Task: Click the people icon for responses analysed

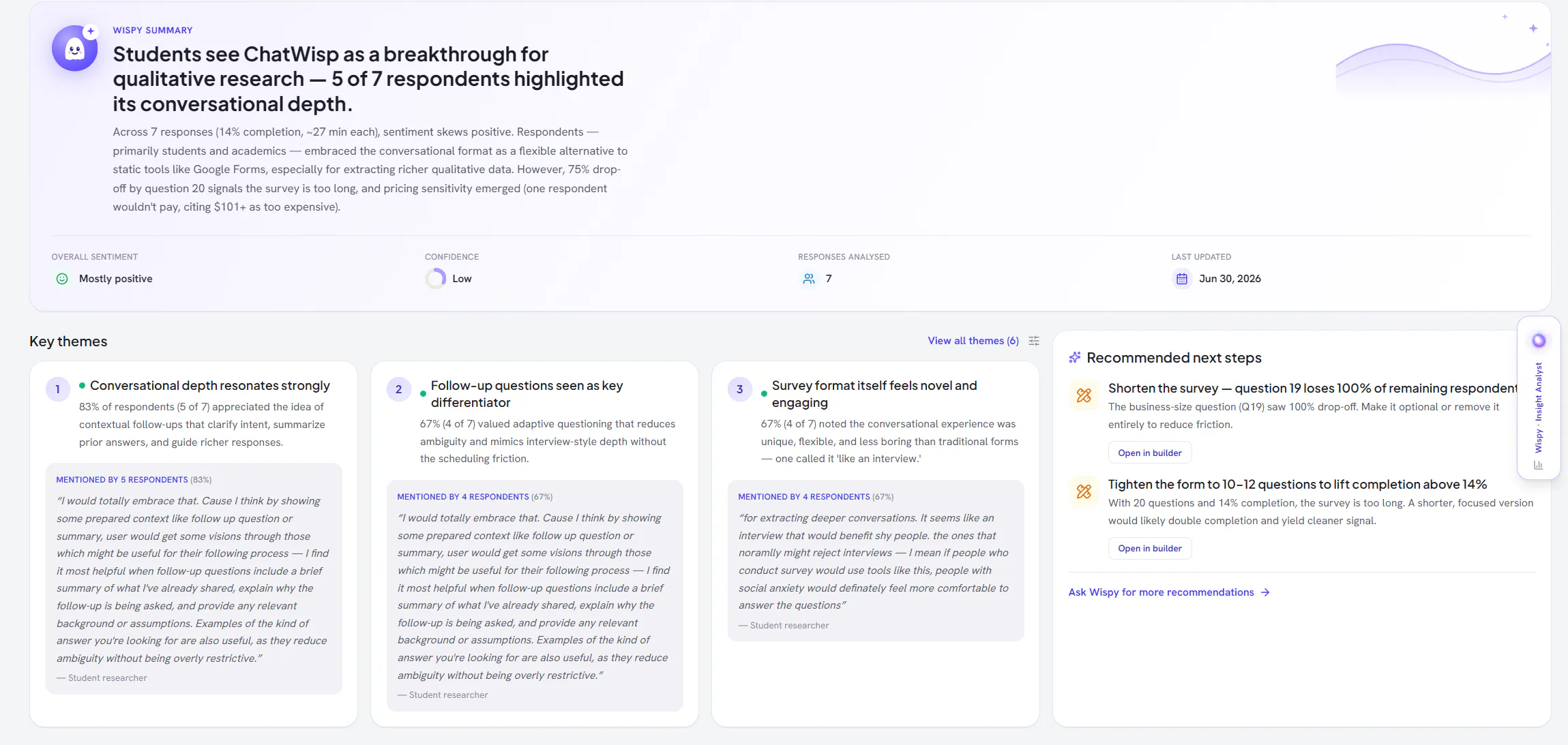Action: point(809,279)
